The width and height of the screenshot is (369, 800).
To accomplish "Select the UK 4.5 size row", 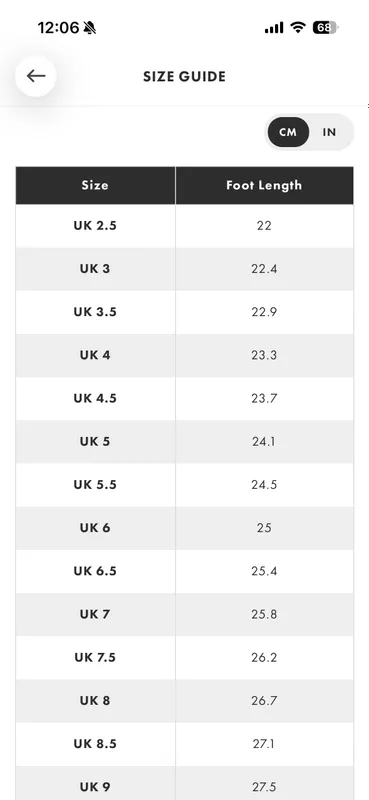I will (x=184, y=398).
